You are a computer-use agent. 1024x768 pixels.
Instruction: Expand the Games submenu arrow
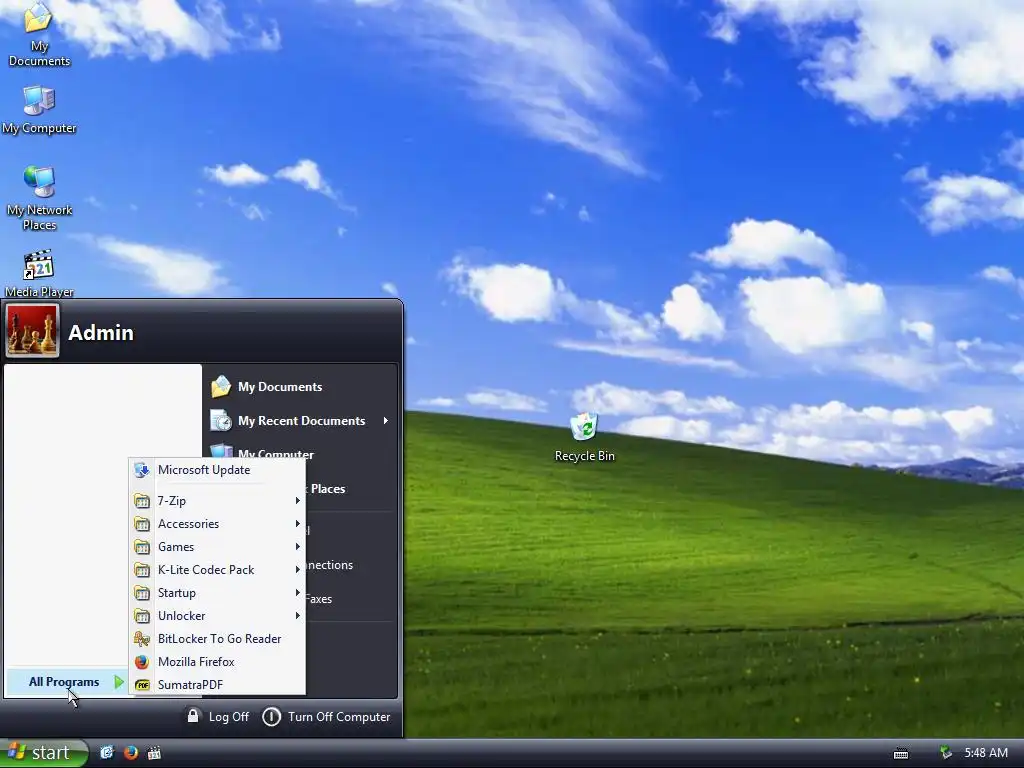coord(297,547)
